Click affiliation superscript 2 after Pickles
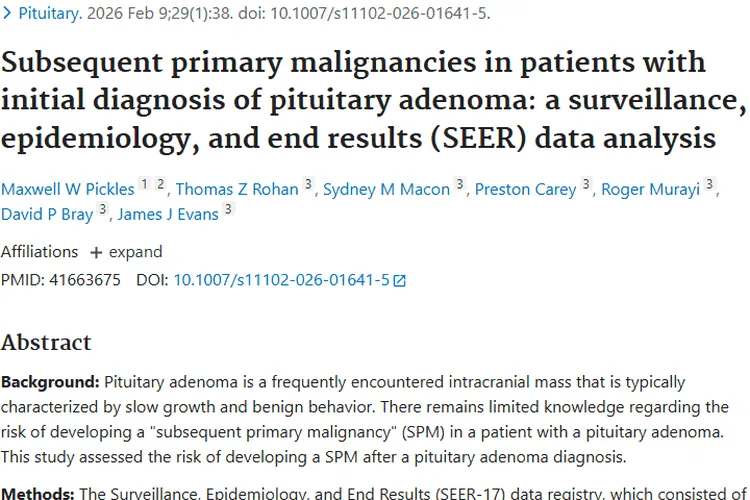750x500 pixels. [x=160, y=184]
